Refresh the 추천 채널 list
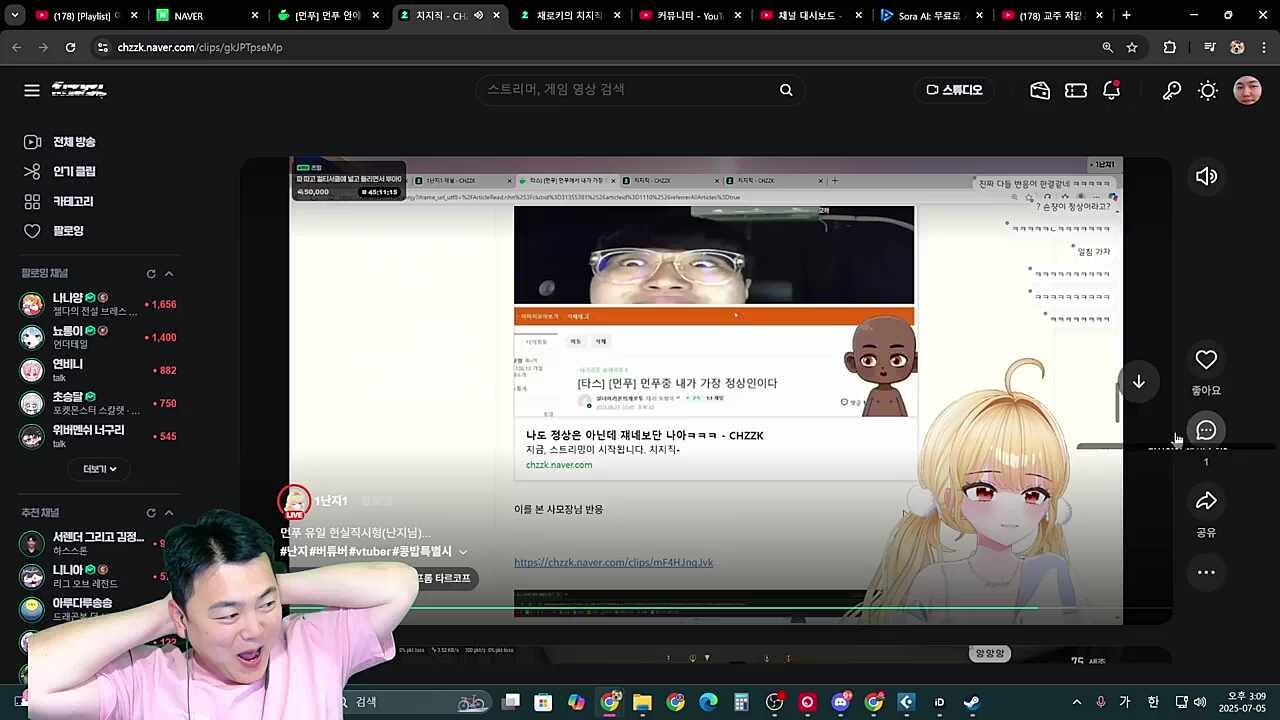The height and width of the screenshot is (720, 1280). click(x=151, y=513)
